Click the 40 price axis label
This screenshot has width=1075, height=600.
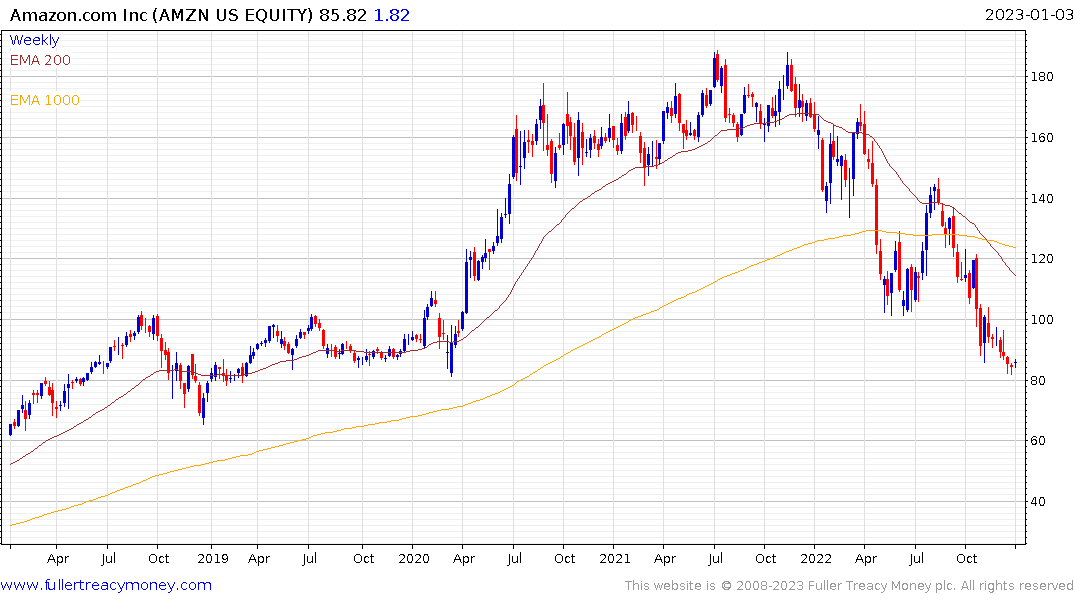point(1038,502)
